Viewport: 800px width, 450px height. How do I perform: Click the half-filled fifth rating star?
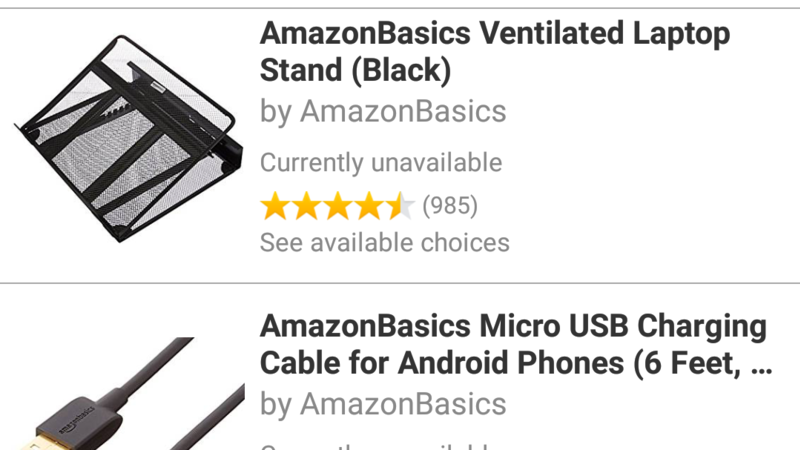click(x=401, y=206)
